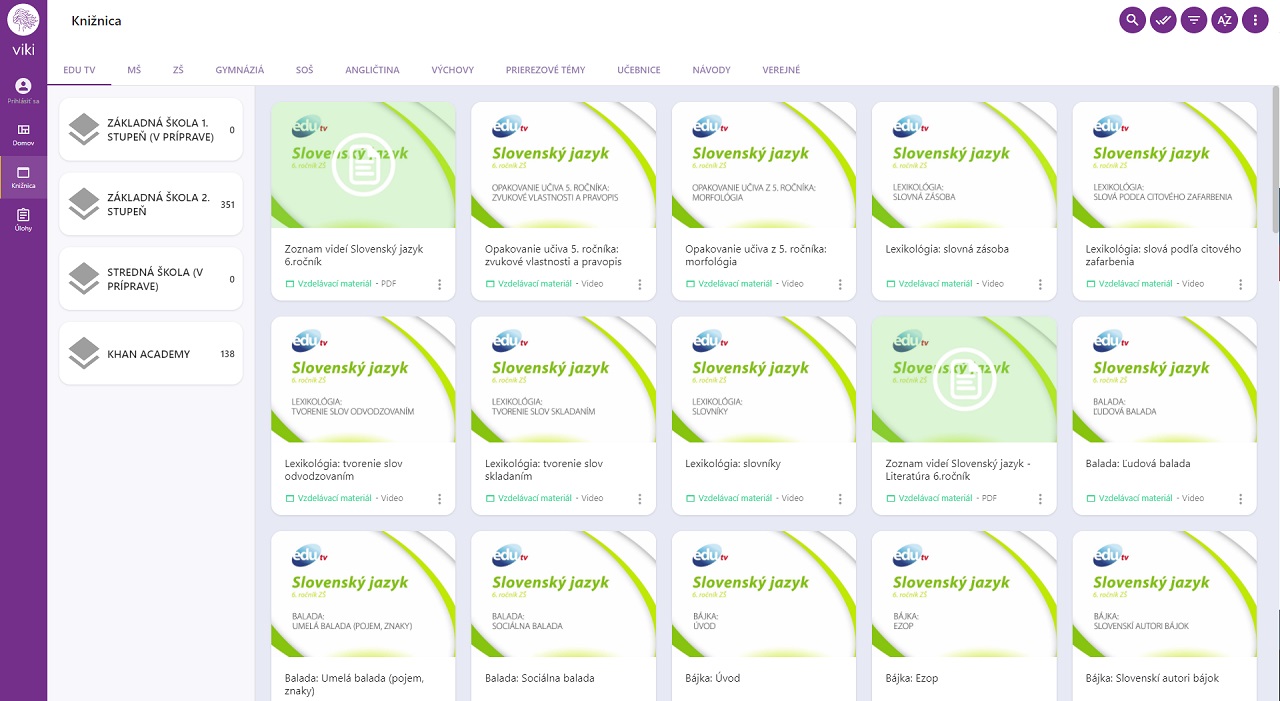Open thumbnail Lexikológia: tvorenie slov odvodzovaním
The image size is (1280, 701).
pyautogui.click(x=363, y=380)
